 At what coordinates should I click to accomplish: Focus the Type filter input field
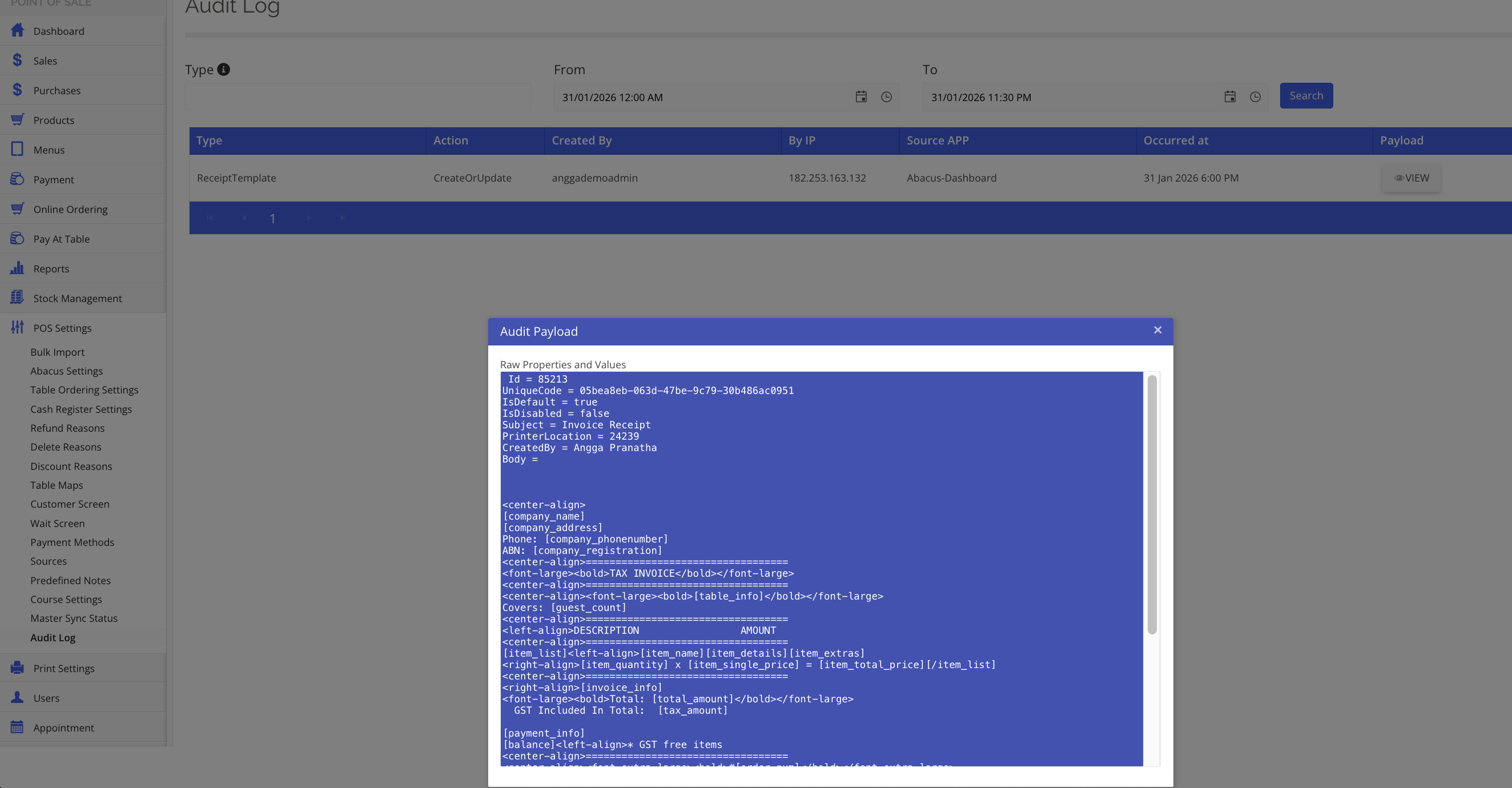tap(357, 97)
